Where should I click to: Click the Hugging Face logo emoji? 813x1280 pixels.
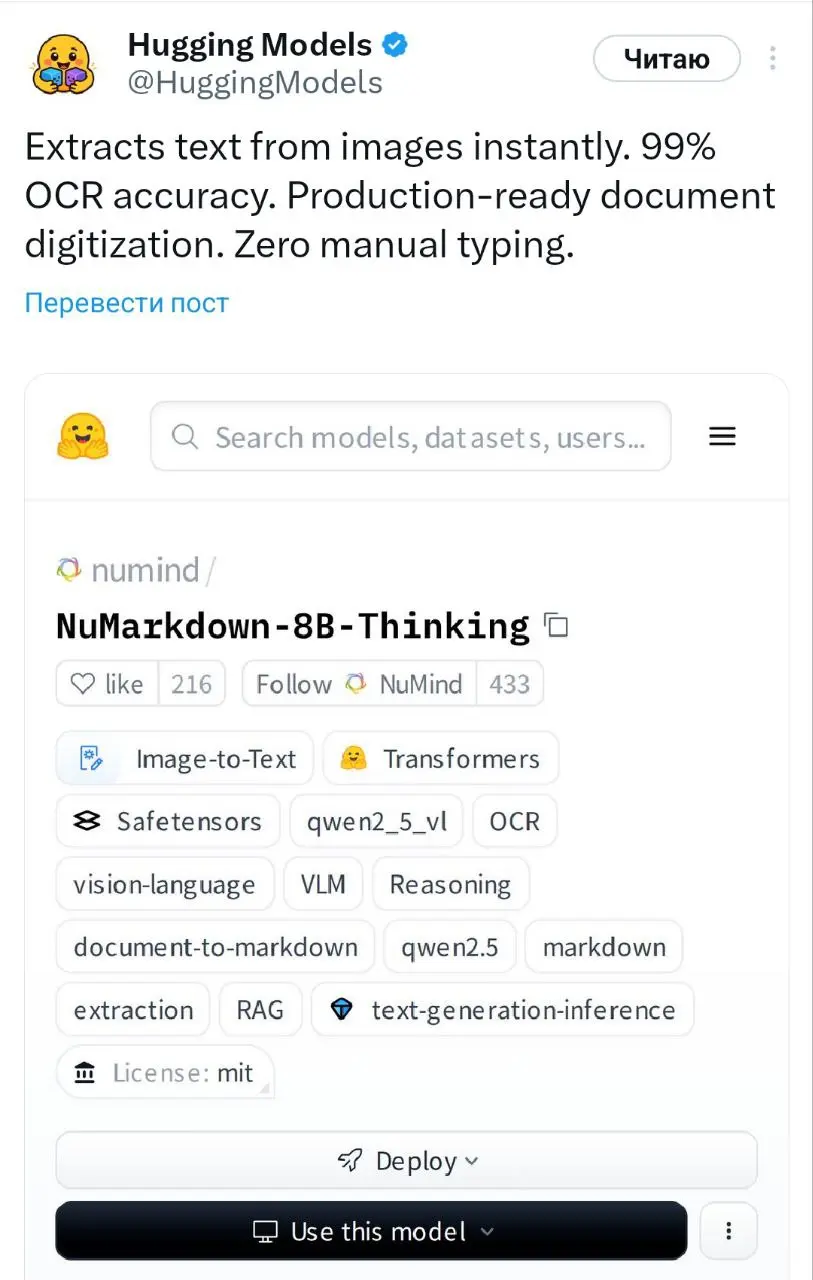(x=84, y=435)
